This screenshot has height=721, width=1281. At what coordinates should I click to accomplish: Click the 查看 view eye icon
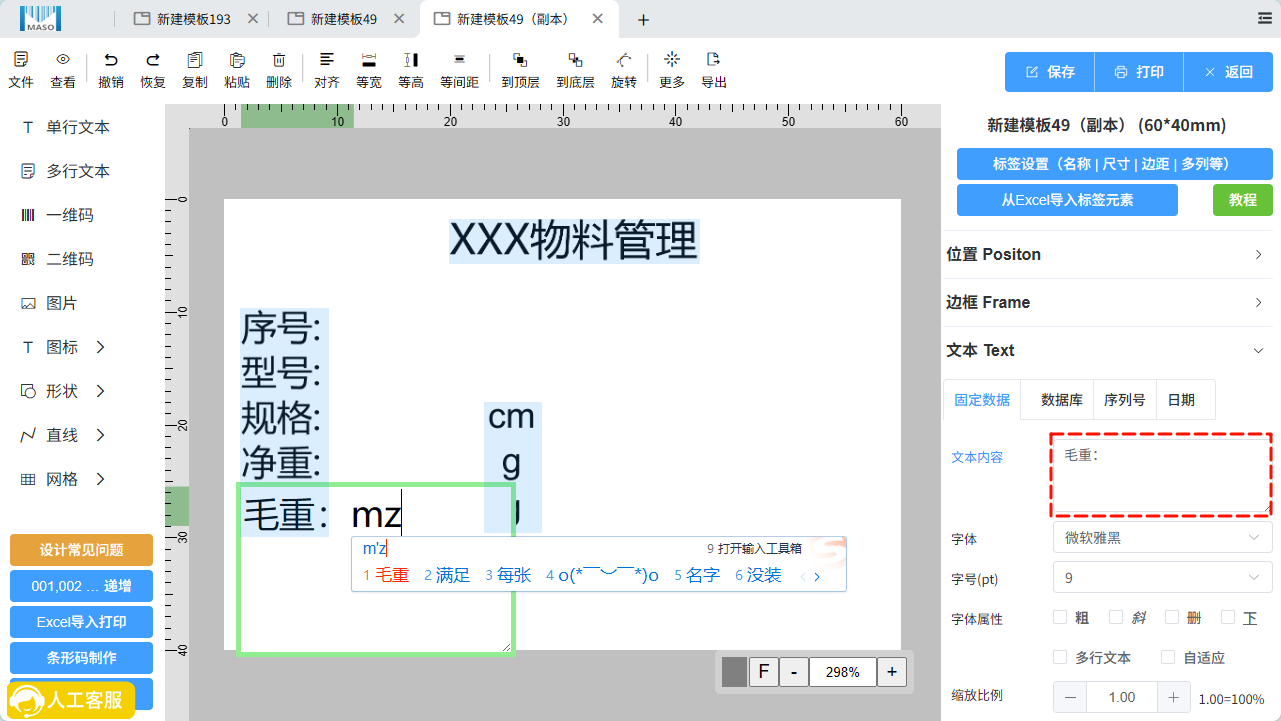pos(63,60)
